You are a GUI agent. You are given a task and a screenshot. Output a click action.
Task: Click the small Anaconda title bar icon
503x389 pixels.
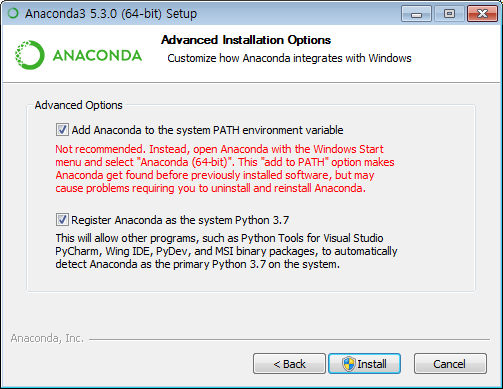point(13,13)
